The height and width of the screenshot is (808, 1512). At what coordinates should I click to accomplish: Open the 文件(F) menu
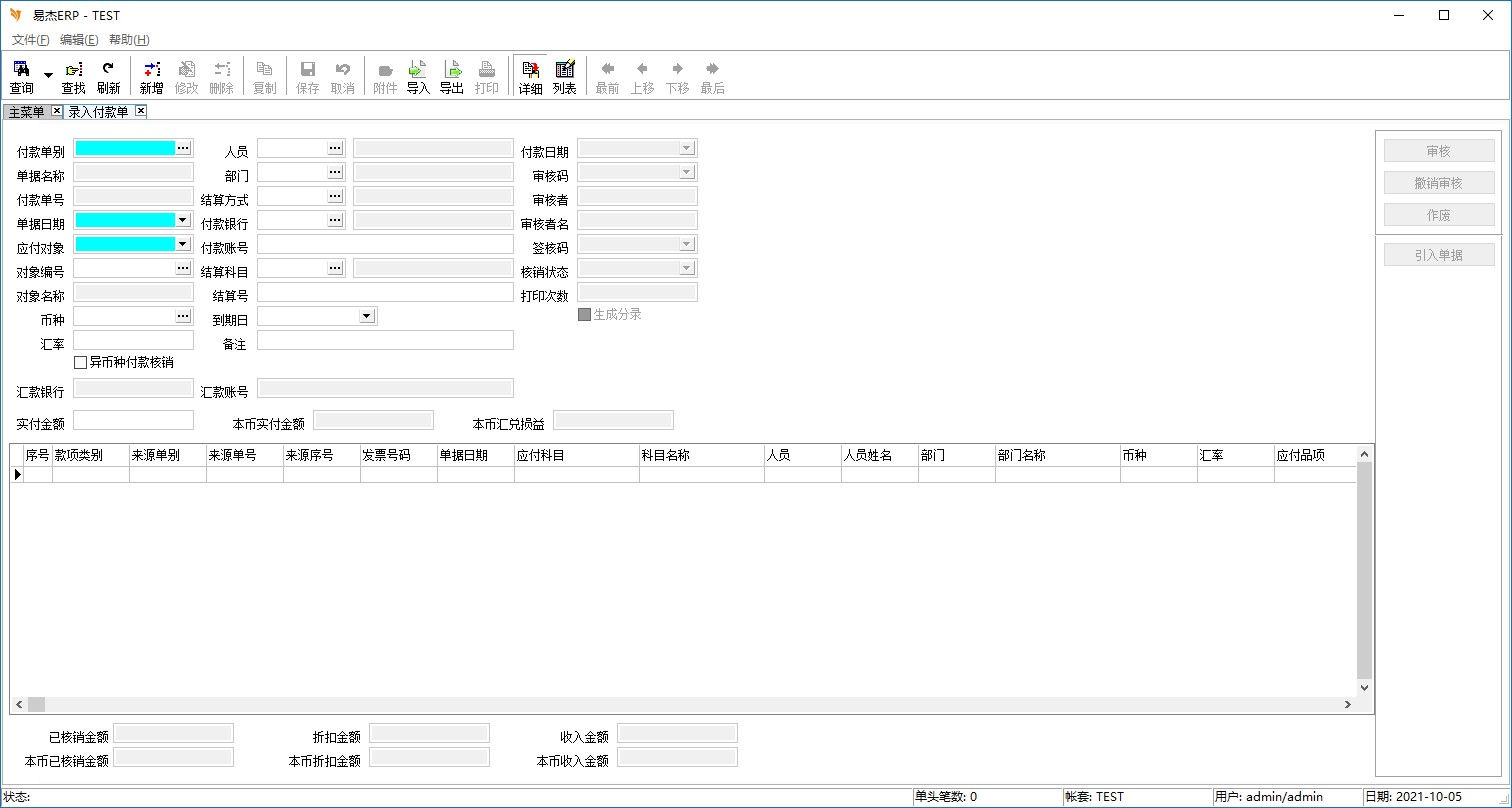[30, 40]
